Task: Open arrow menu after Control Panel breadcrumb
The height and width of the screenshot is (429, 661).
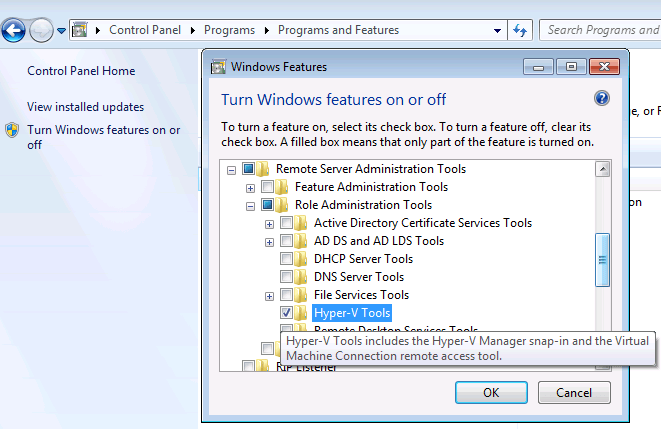Action: click(x=193, y=30)
